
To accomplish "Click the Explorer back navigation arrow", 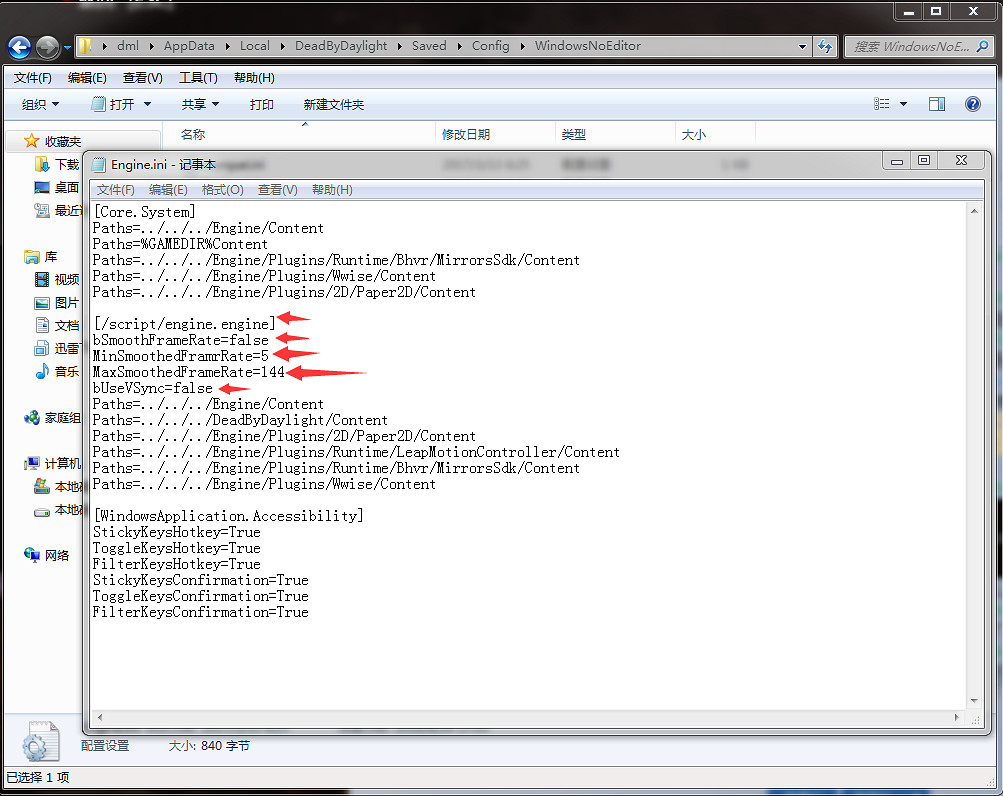I will click(20, 46).
